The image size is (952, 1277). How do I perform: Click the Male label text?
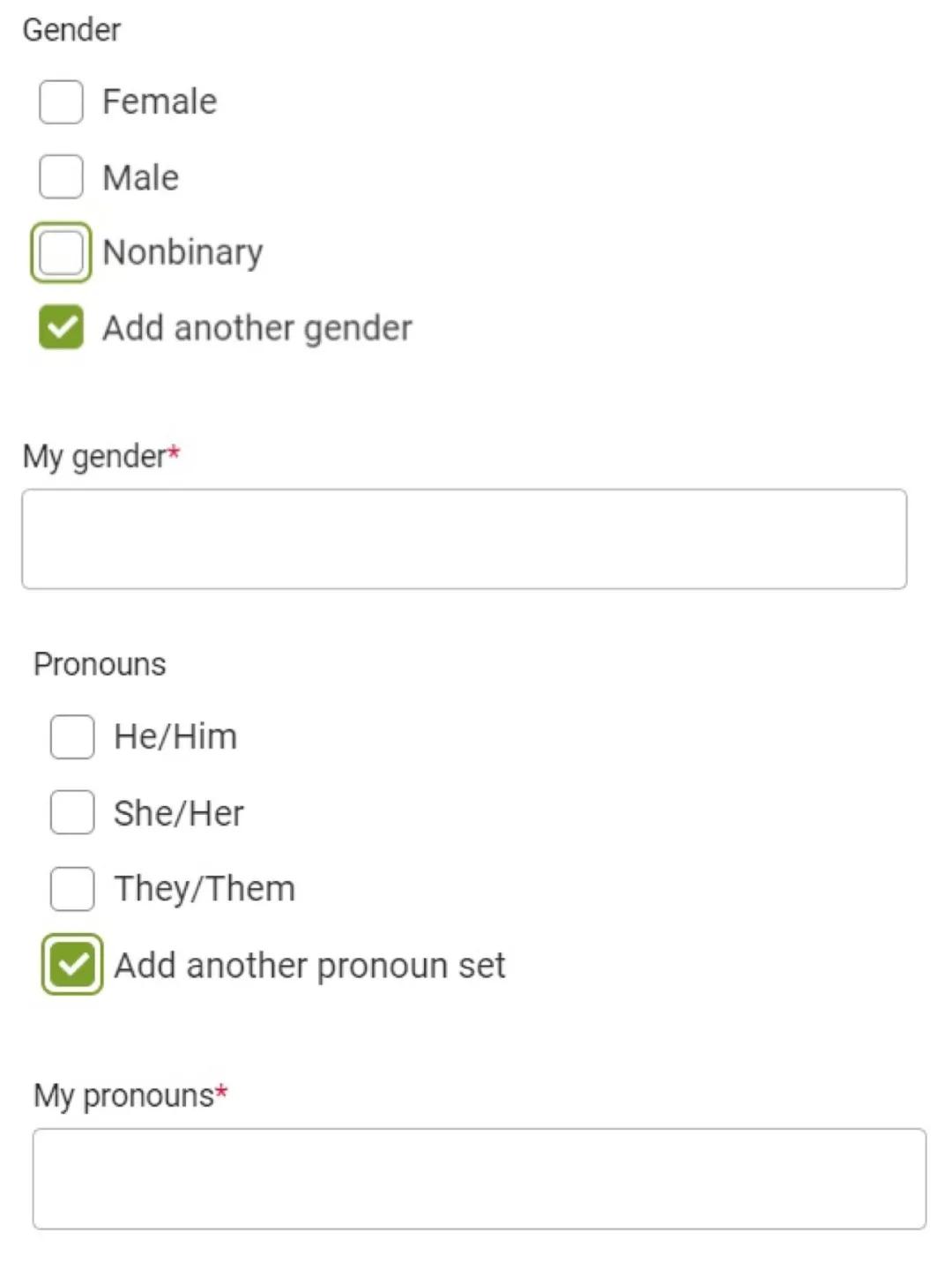tap(141, 178)
